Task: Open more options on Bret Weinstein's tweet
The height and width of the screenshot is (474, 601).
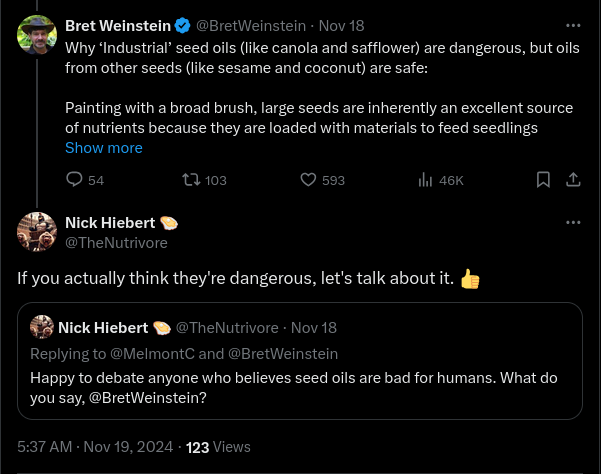Action: click(573, 26)
